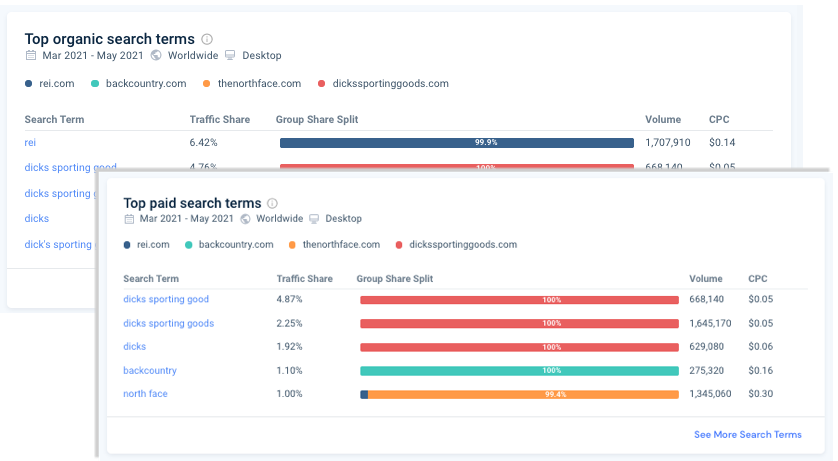The width and height of the screenshot is (838, 461).
Task: Click calendar icon in paid search panel
Action: click(x=129, y=218)
